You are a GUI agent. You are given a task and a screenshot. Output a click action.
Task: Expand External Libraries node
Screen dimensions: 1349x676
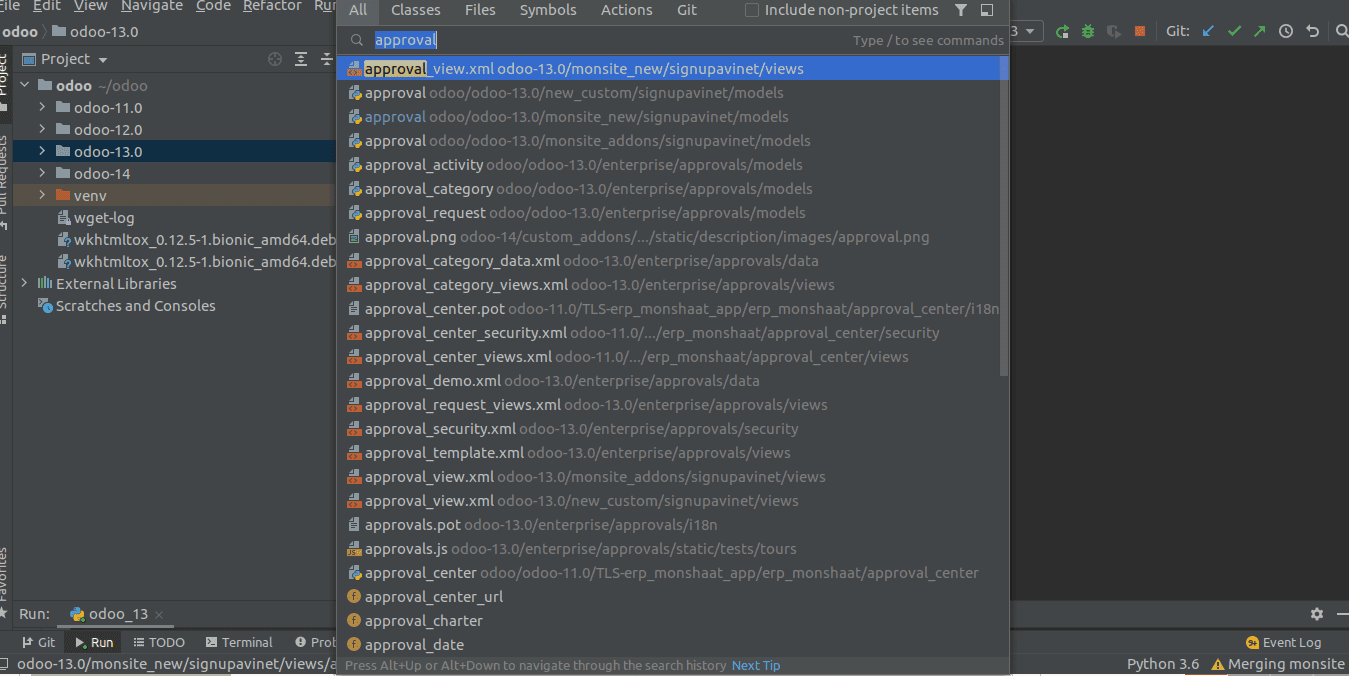click(25, 284)
